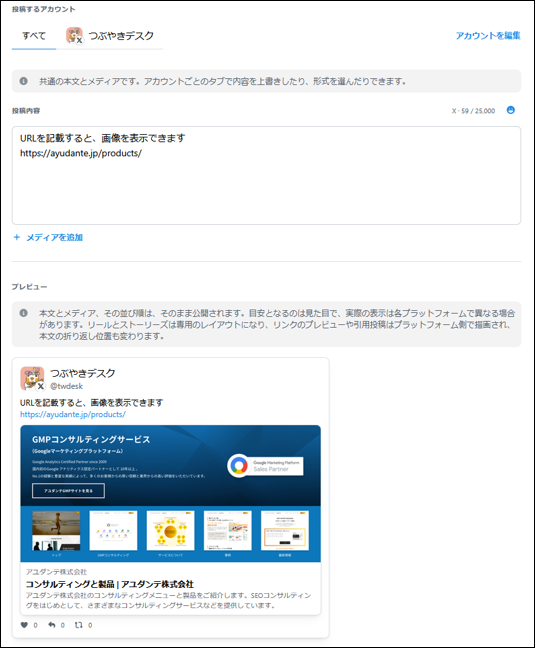Image resolution: width=535 pixels, height=648 pixels.
Task: Click the プレビュー section heading
Action: click(29, 286)
